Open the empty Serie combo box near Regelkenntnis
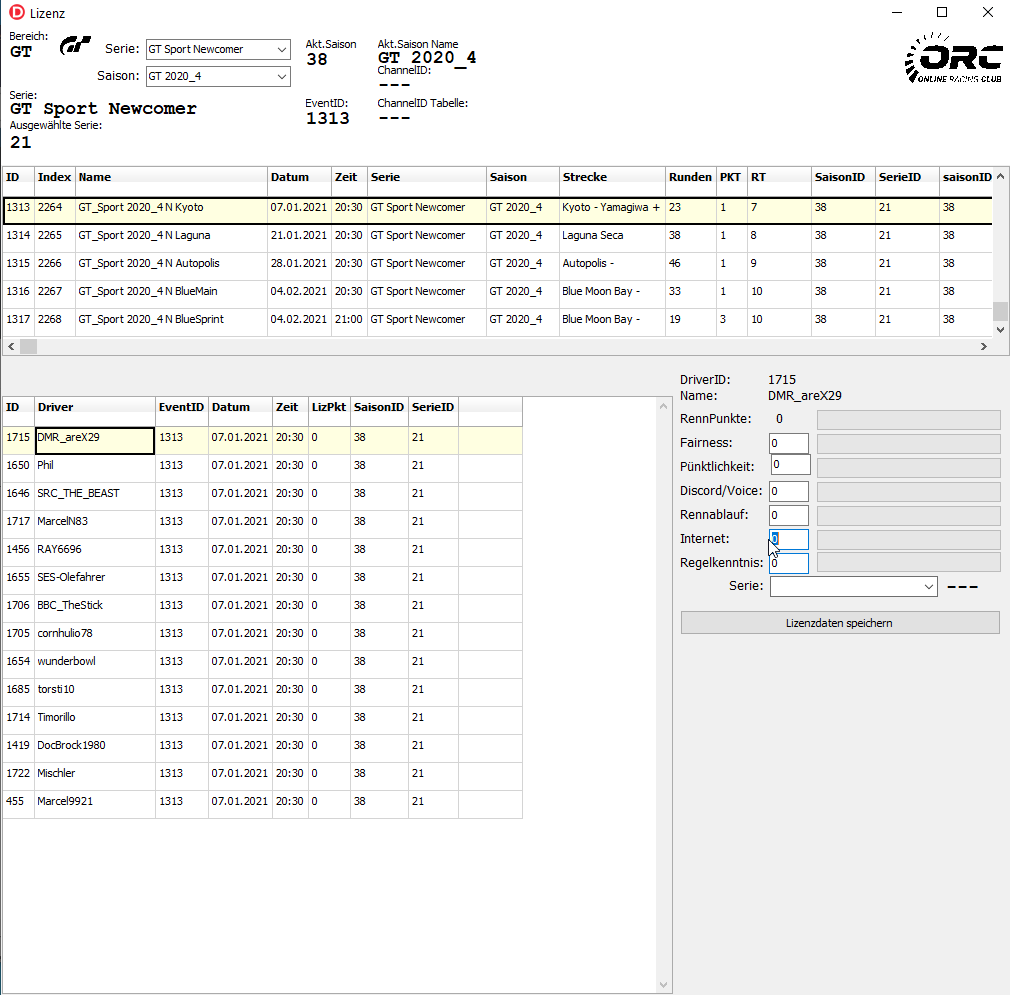Viewport: 1010px width, 995px height. tap(853, 587)
